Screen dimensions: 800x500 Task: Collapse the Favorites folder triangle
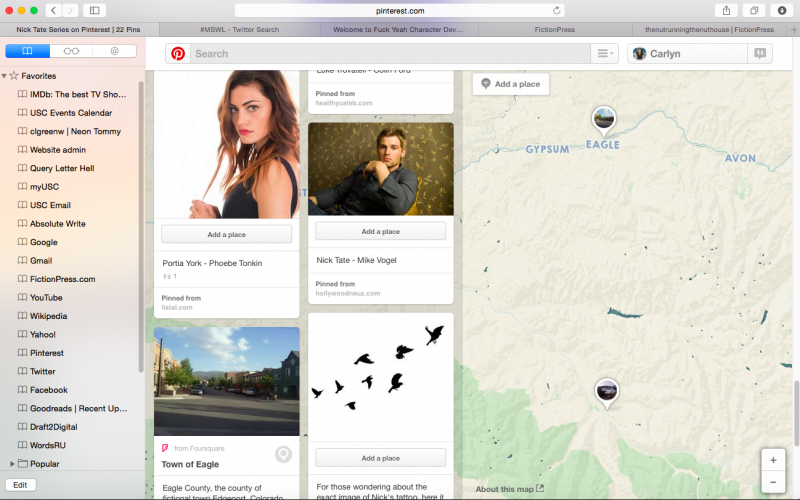(4, 76)
